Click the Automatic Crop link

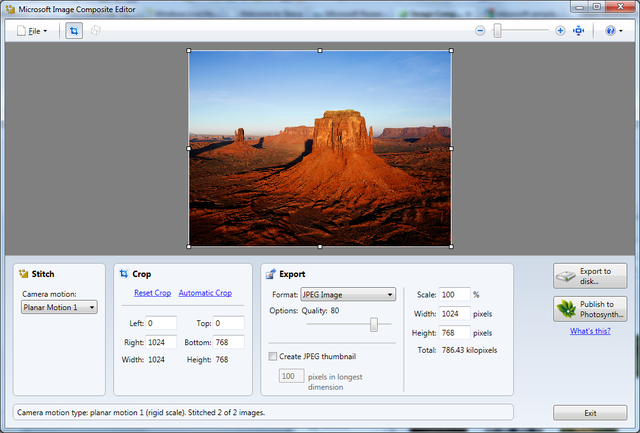coord(205,293)
